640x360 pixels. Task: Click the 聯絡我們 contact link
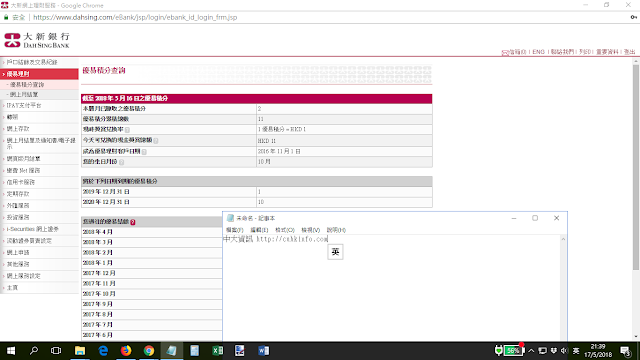(562, 52)
